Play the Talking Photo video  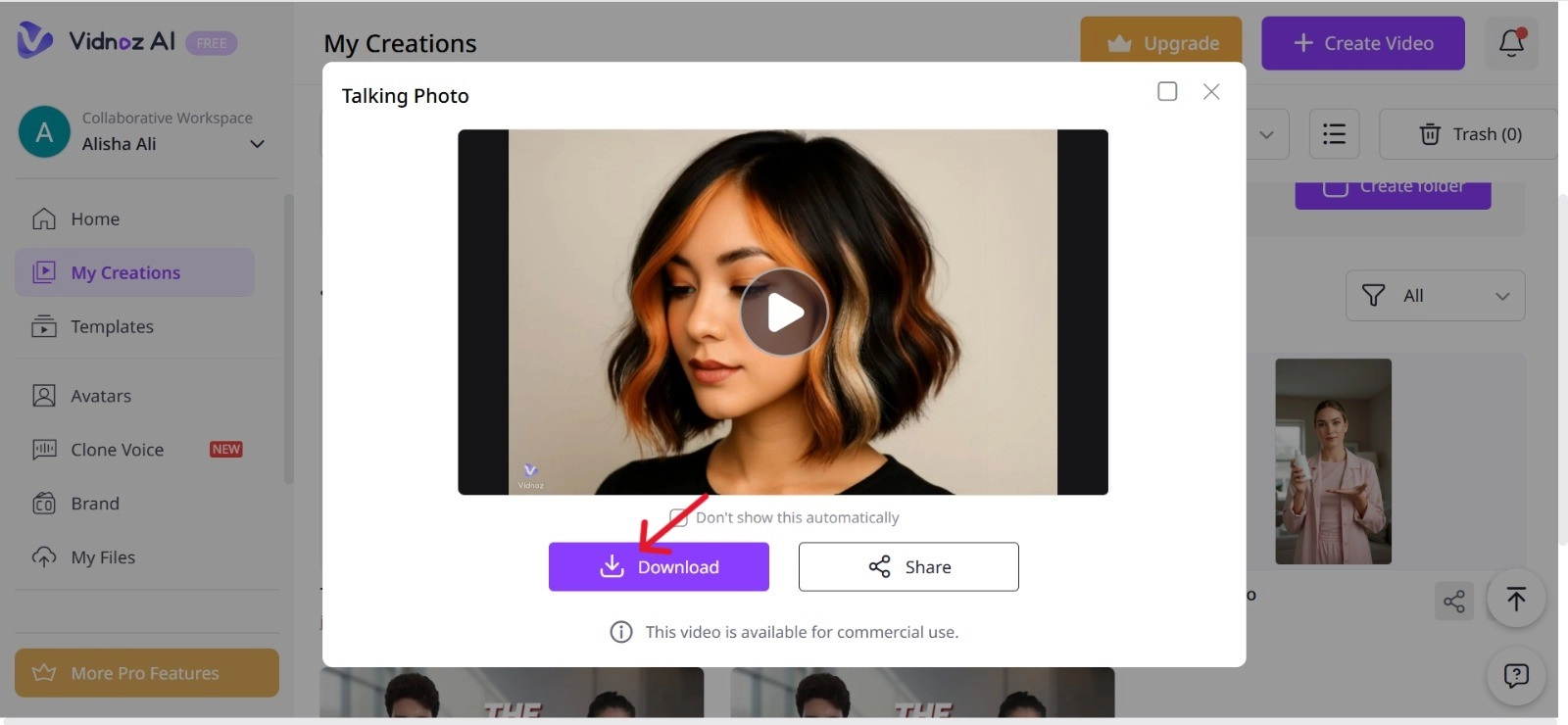click(x=783, y=313)
